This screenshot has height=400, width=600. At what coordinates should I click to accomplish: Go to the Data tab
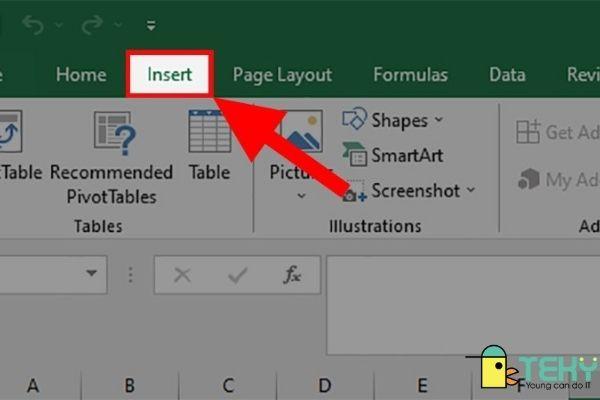(507, 74)
